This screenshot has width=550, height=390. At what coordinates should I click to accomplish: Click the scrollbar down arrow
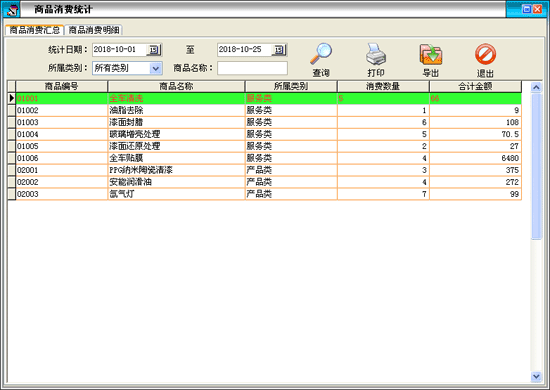tap(536, 376)
